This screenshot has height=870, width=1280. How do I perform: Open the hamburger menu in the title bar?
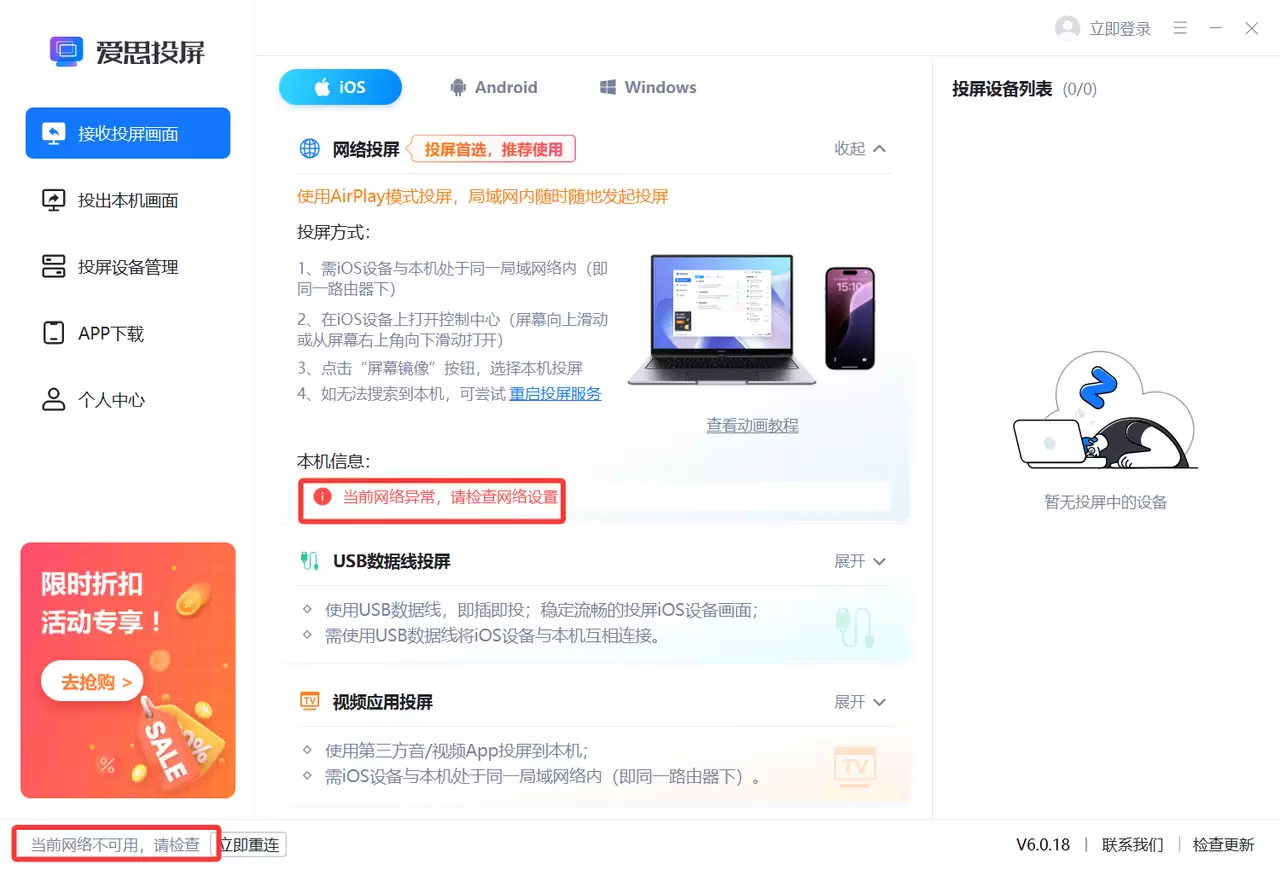point(1180,28)
